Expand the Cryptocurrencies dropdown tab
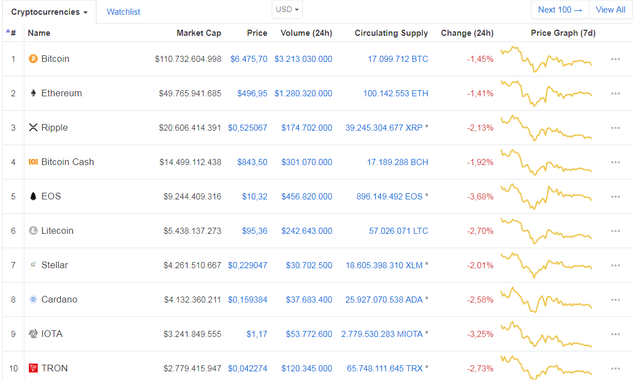This screenshot has height=380, width=640. pos(49,12)
